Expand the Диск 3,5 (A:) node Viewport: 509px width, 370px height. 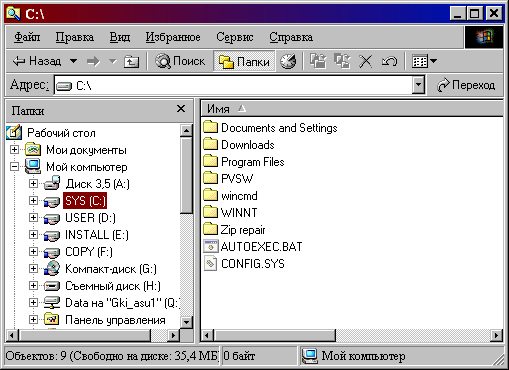33,183
